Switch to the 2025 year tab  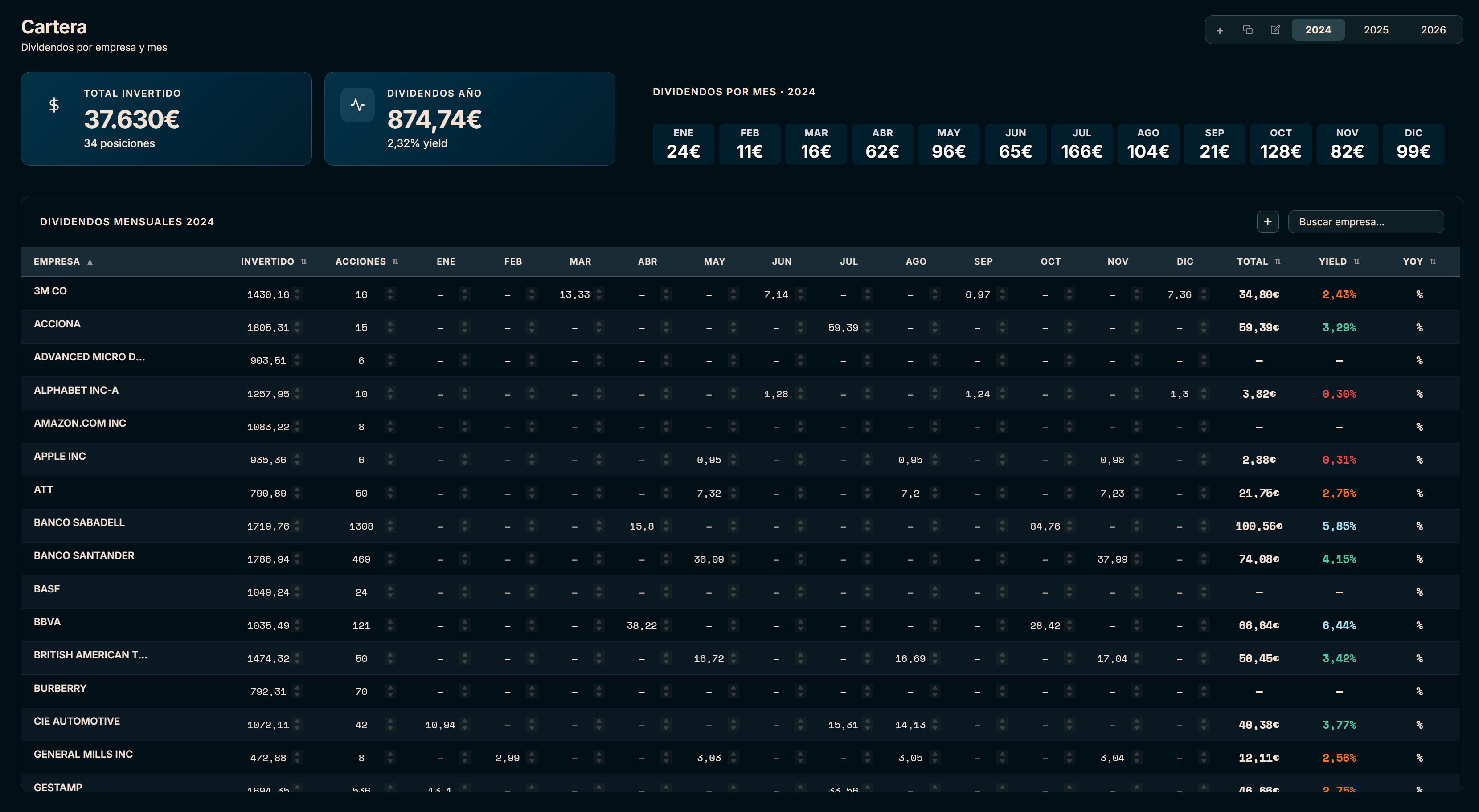pyautogui.click(x=1376, y=30)
